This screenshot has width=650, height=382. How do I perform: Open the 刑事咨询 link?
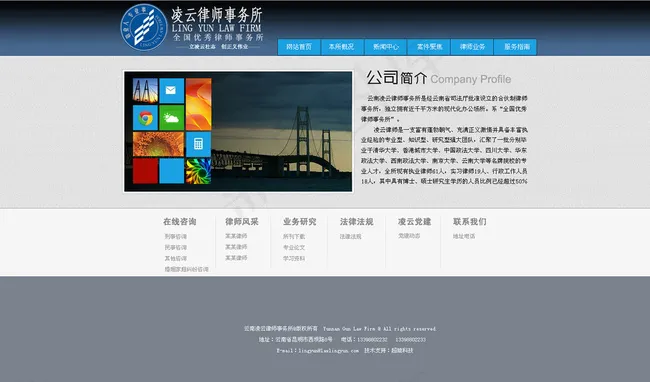tap(175, 237)
